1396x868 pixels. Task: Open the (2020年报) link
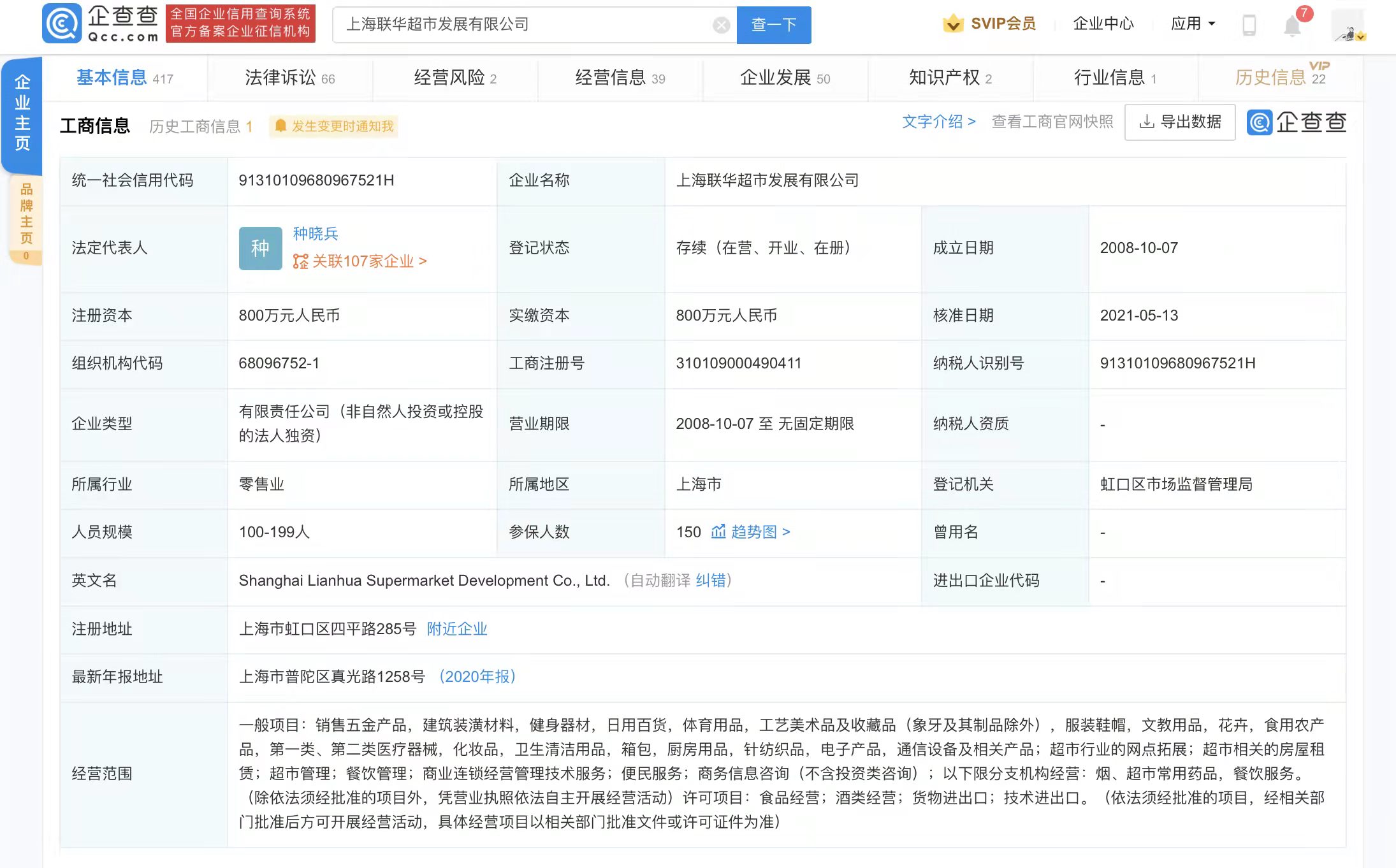(x=477, y=677)
